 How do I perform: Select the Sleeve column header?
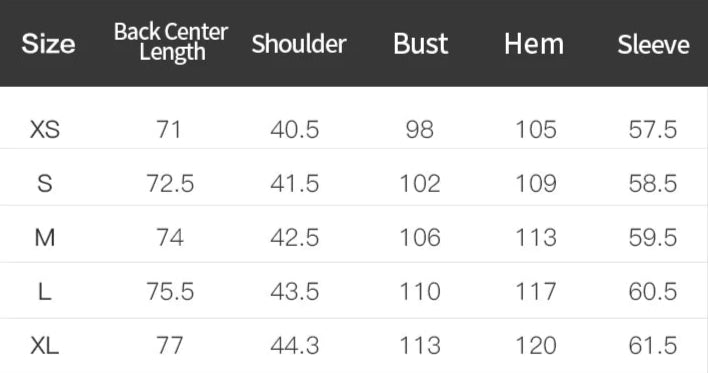click(x=653, y=45)
